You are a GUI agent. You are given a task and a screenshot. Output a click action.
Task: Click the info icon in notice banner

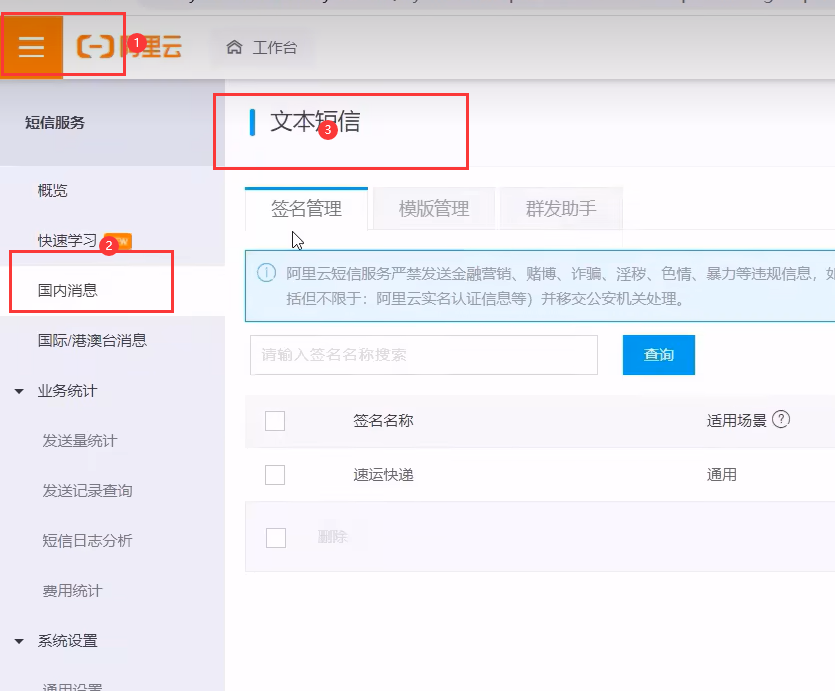tap(266, 273)
